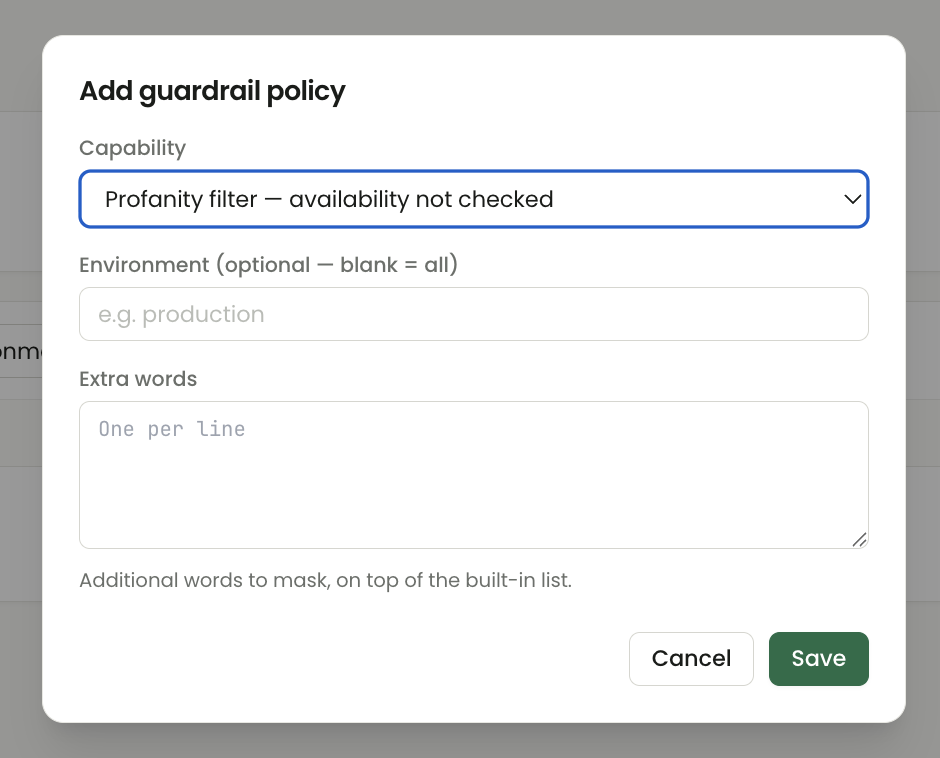This screenshot has width=940, height=758.
Task: Click the 'Additional words to mask' hint text
Action: click(x=326, y=580)
